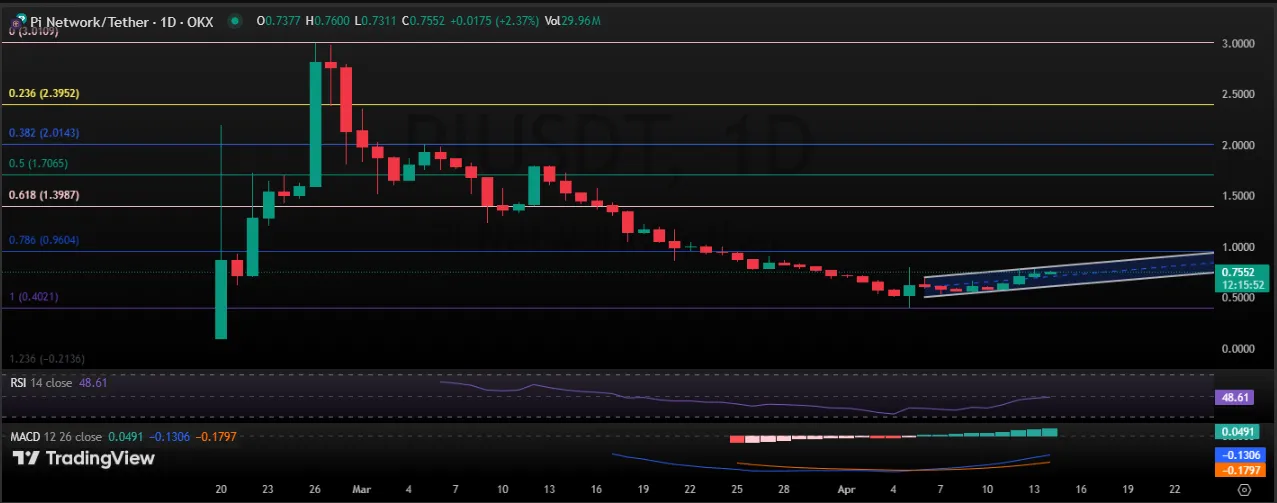Click the 1 (0.4021) Fibonacci label
This screenshot has width=1277, height=503.
coord(36,296)
